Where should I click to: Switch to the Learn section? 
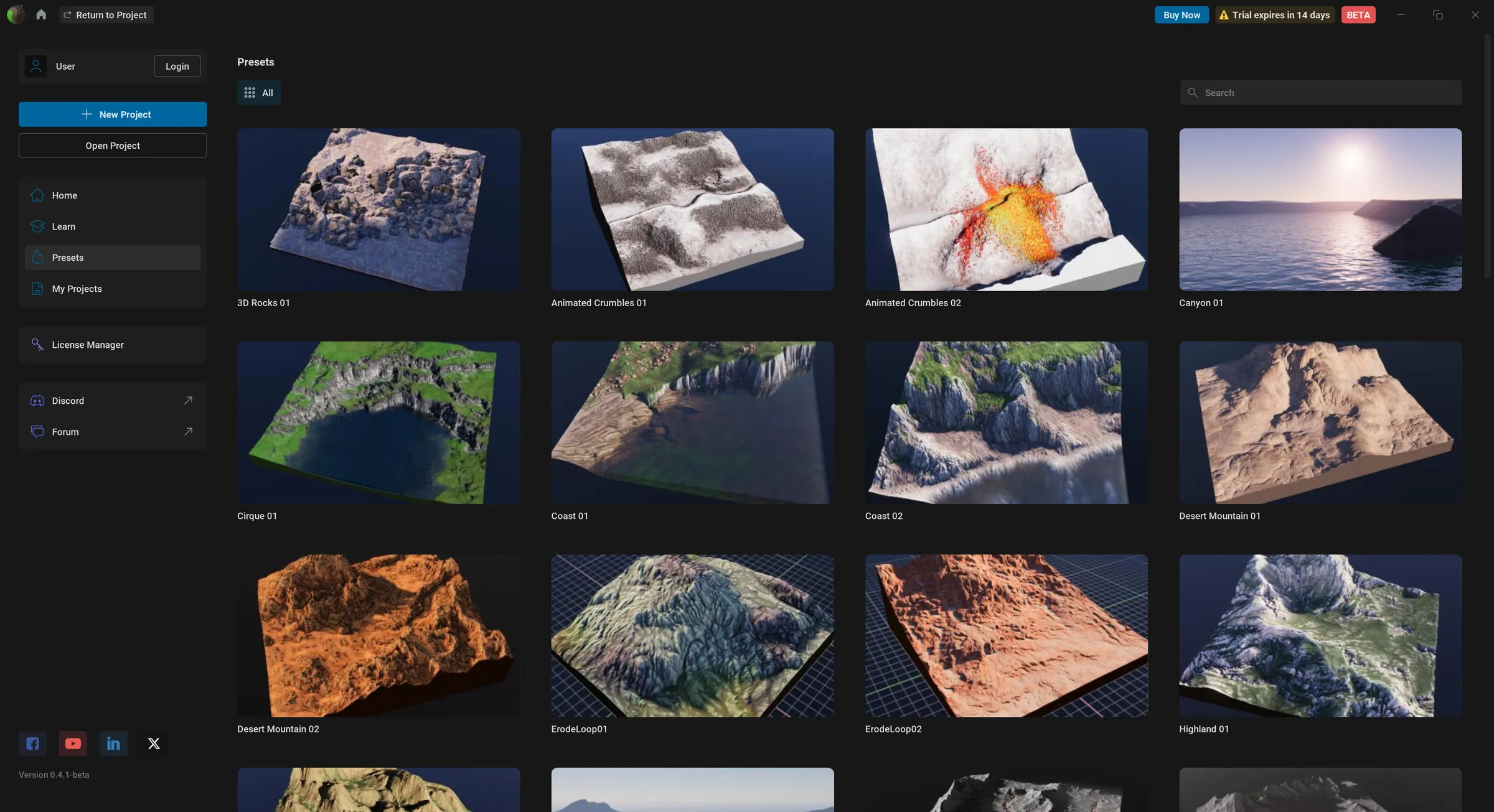(63, 226)
